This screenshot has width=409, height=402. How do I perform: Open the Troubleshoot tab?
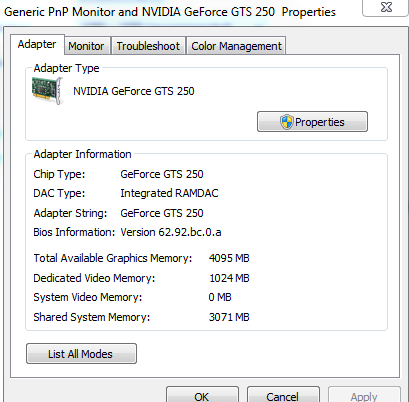[148, 46]
